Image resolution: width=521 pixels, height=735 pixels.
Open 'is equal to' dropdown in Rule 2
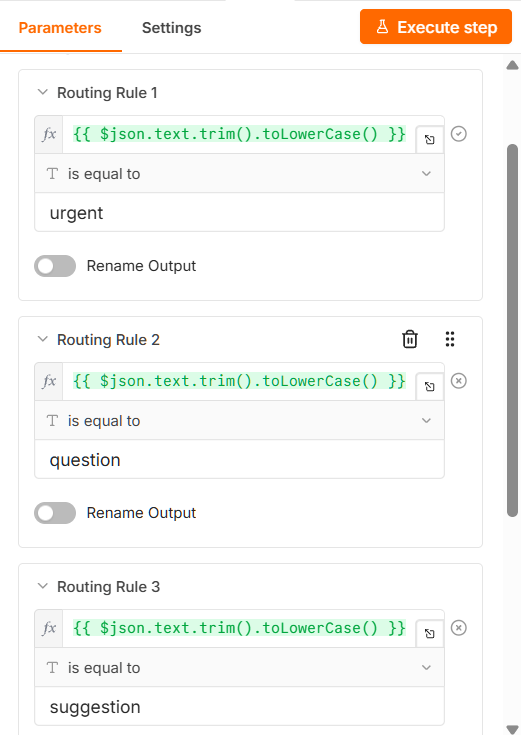point(239,420)
